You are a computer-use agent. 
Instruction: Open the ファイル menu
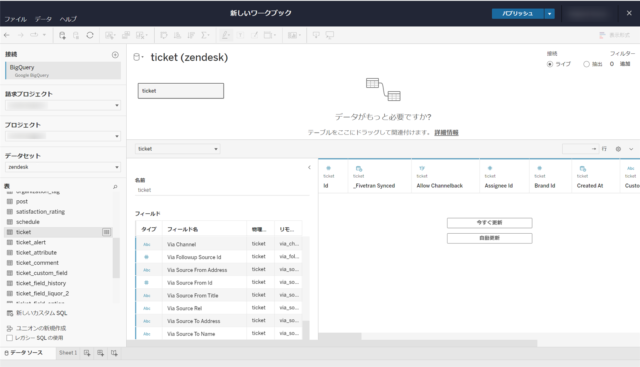point(15,19)
